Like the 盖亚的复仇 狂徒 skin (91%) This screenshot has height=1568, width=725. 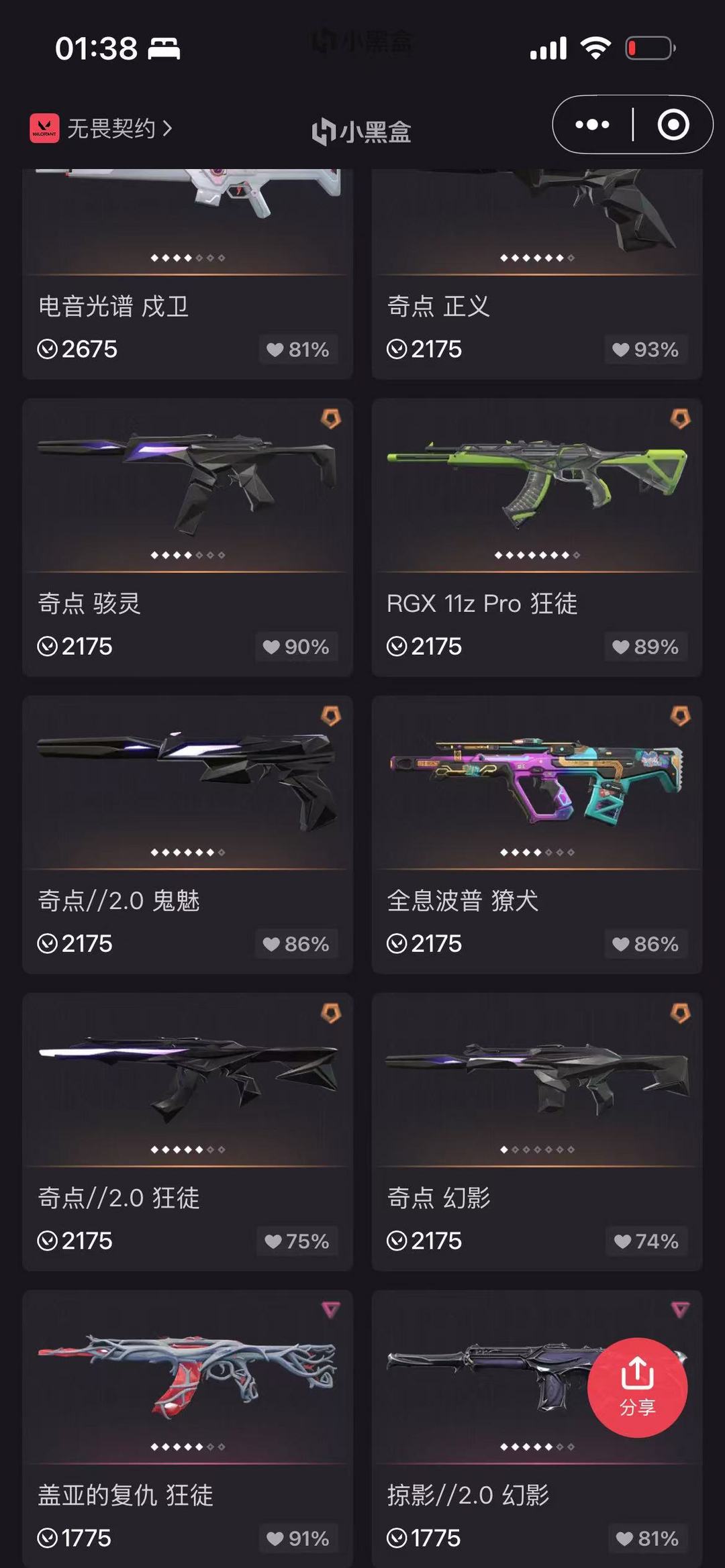click(298, 1538)
